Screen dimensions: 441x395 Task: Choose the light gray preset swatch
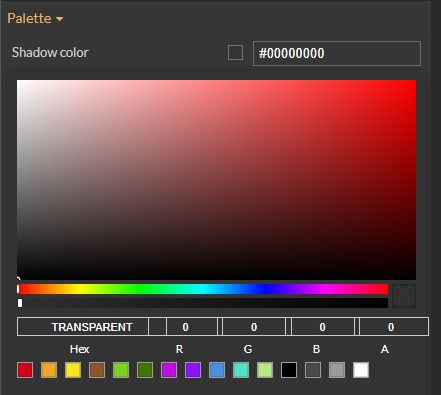pyautogui.click(x=337, y=370)
